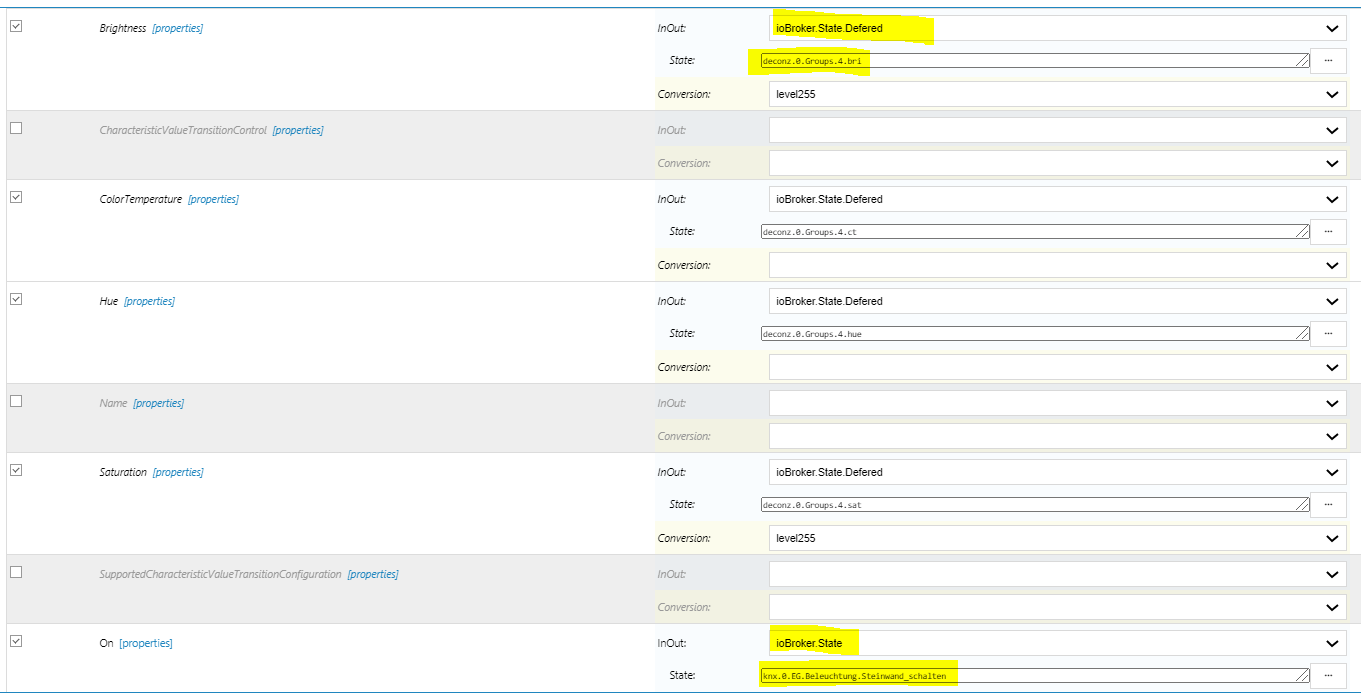Click the ellipsis button beside Hue state
Image resolution: width=1361 pixels, height=694 pixels.
pyautogui.click(x=1328, y=333)
